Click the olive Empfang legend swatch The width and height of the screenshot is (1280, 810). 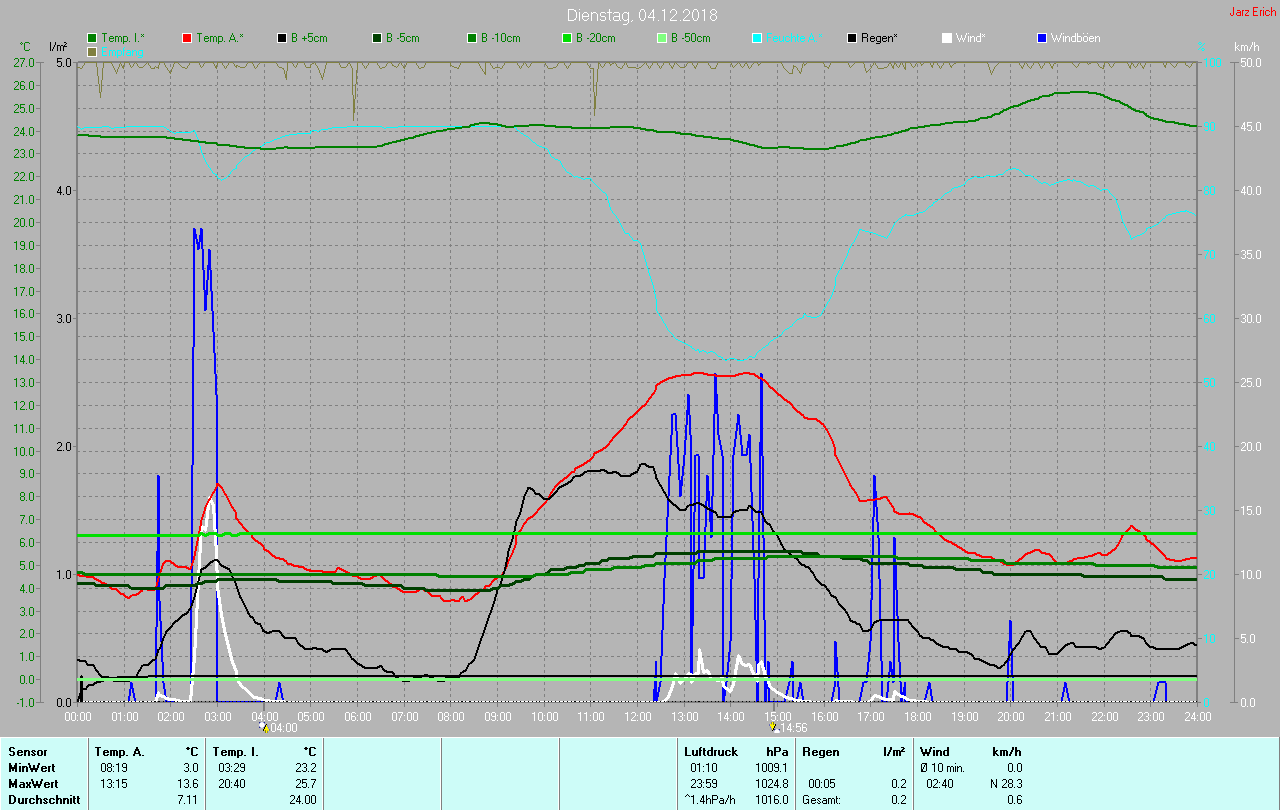(x=93, y=51)
